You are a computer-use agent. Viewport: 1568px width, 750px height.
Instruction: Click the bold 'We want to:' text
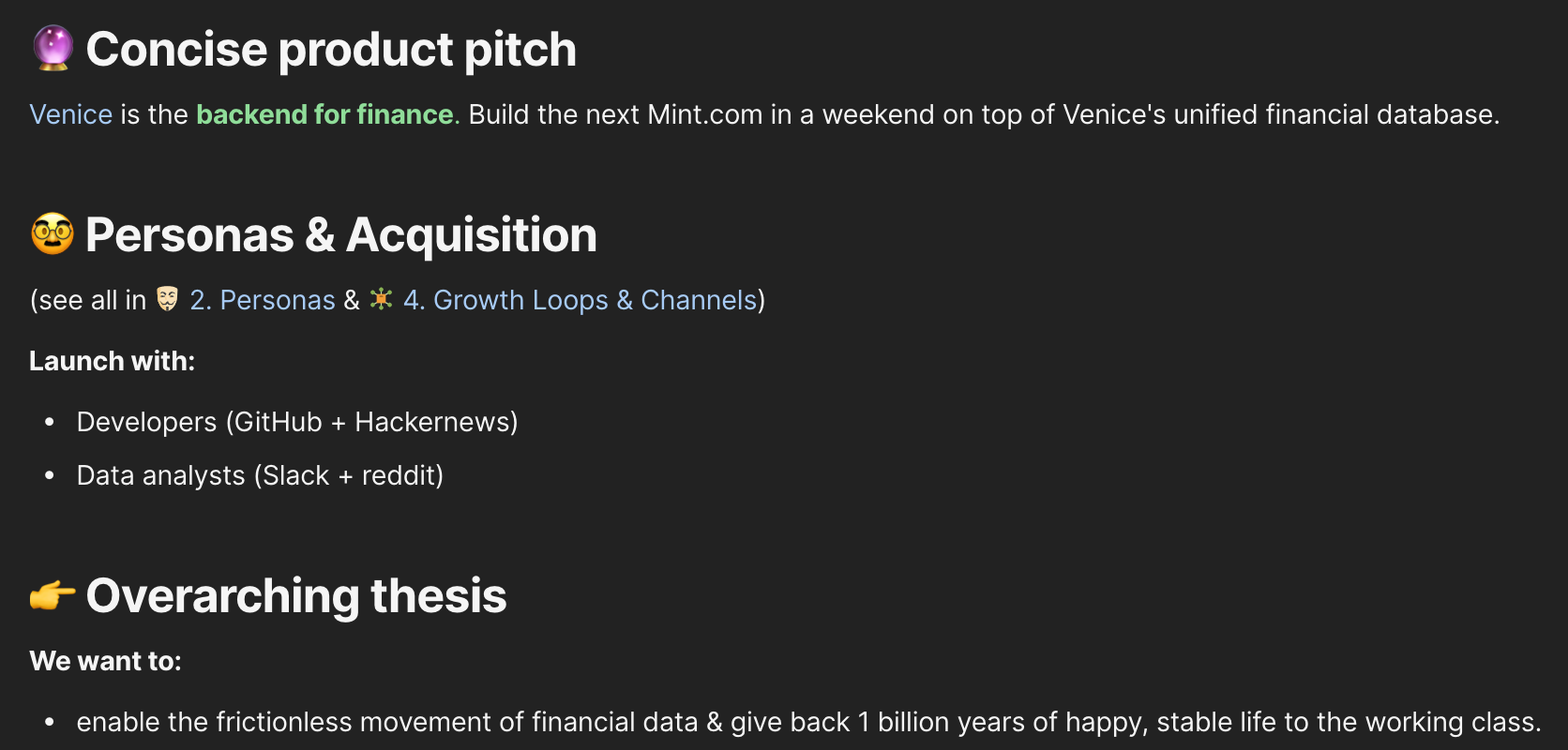tap(105, 661)
